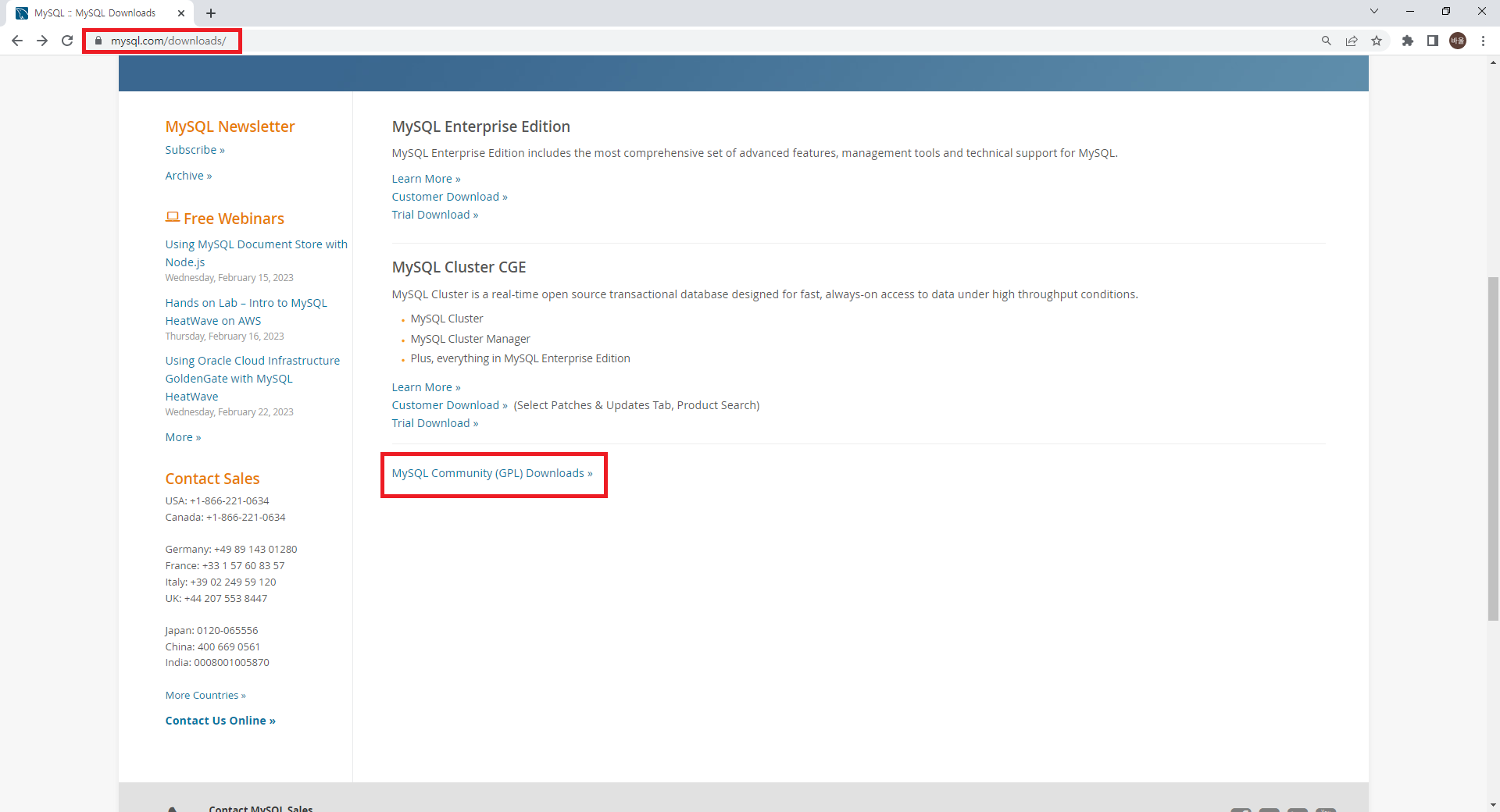
Task: Click Contact Us Online link
Action: [x=220, y=721]
